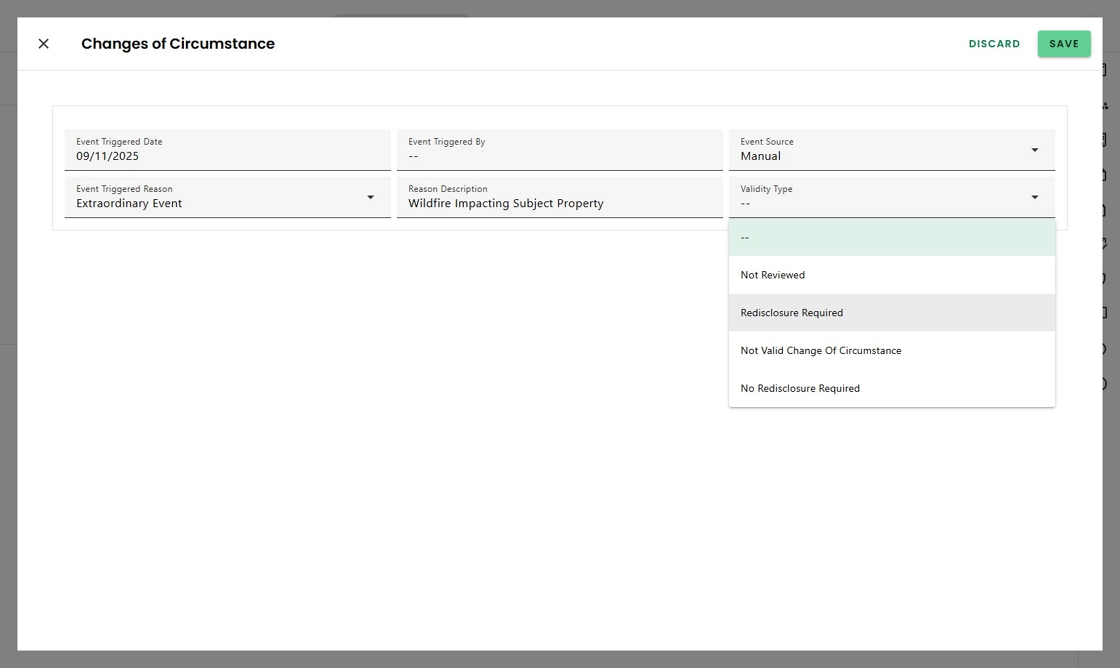
Task: Save the change of circumstance
Action: (1063, 44)
